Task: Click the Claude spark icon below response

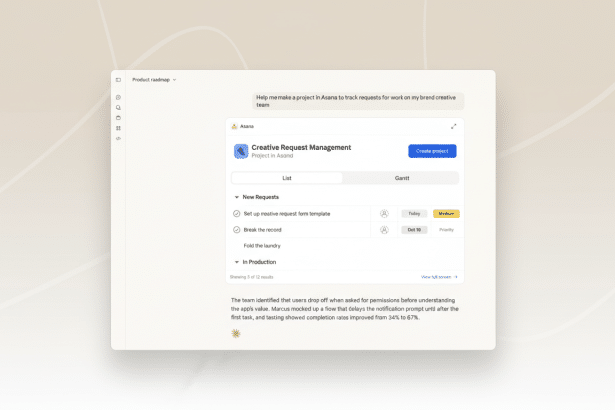Action: pyautogui.click(x=236, y=333)
